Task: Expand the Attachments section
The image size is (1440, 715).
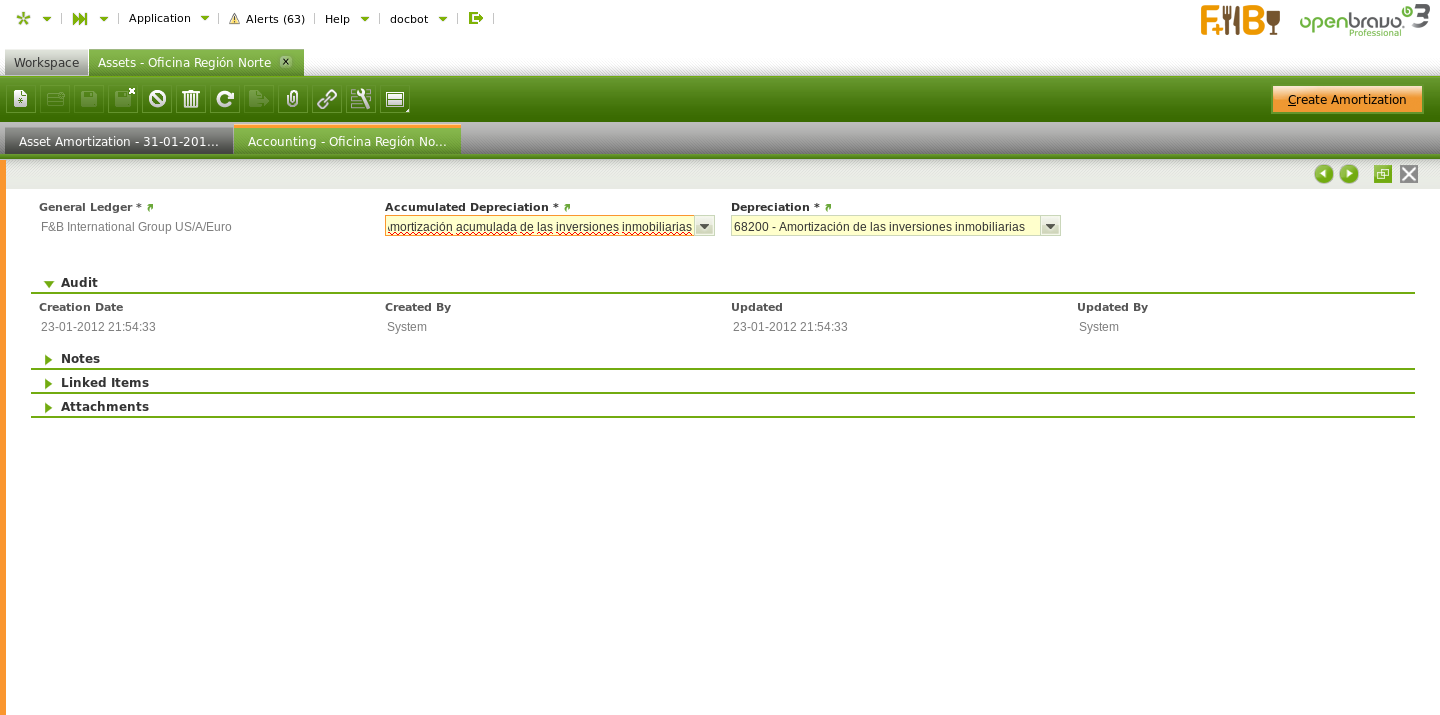Action: pyautogui.click(x=49, y=407)
